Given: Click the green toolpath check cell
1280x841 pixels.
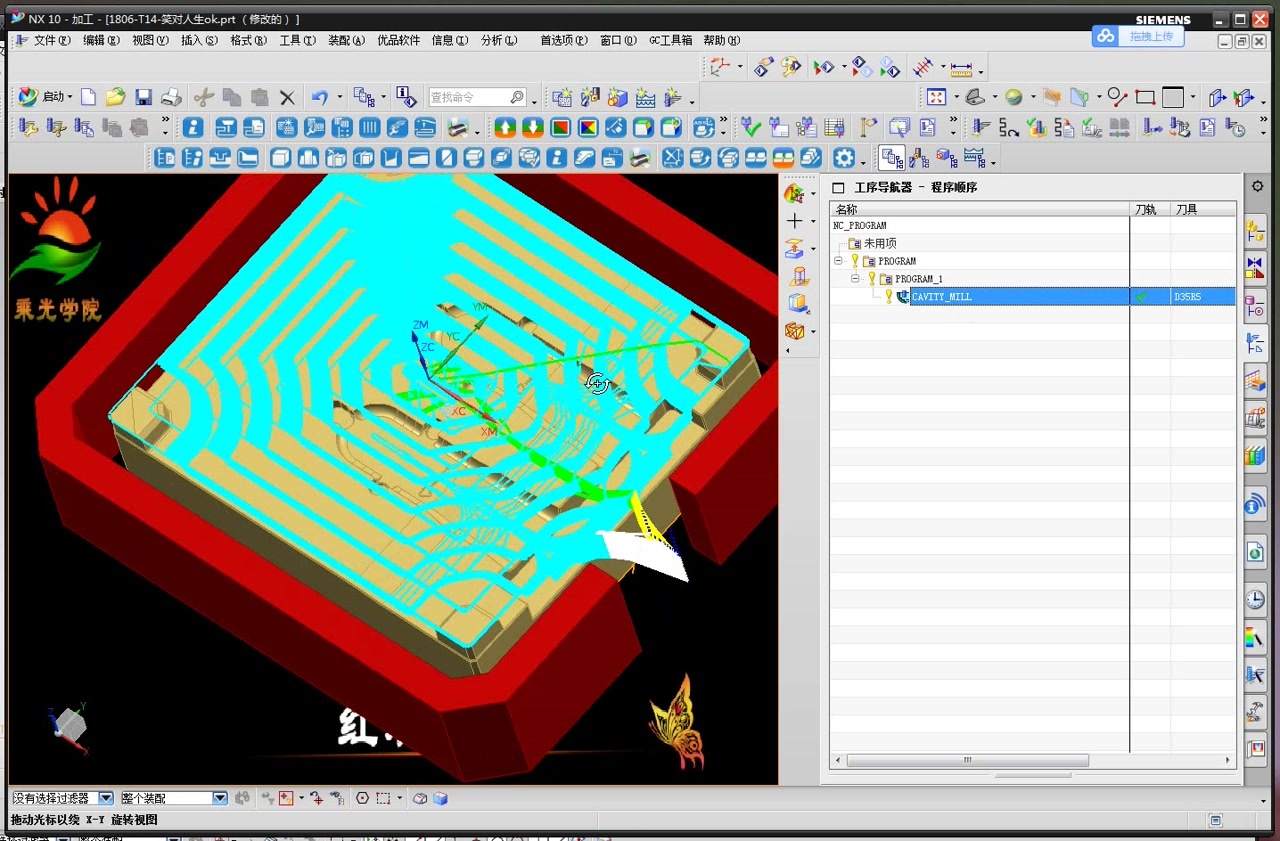Looking at the screenshot, I should point(1149,297).
